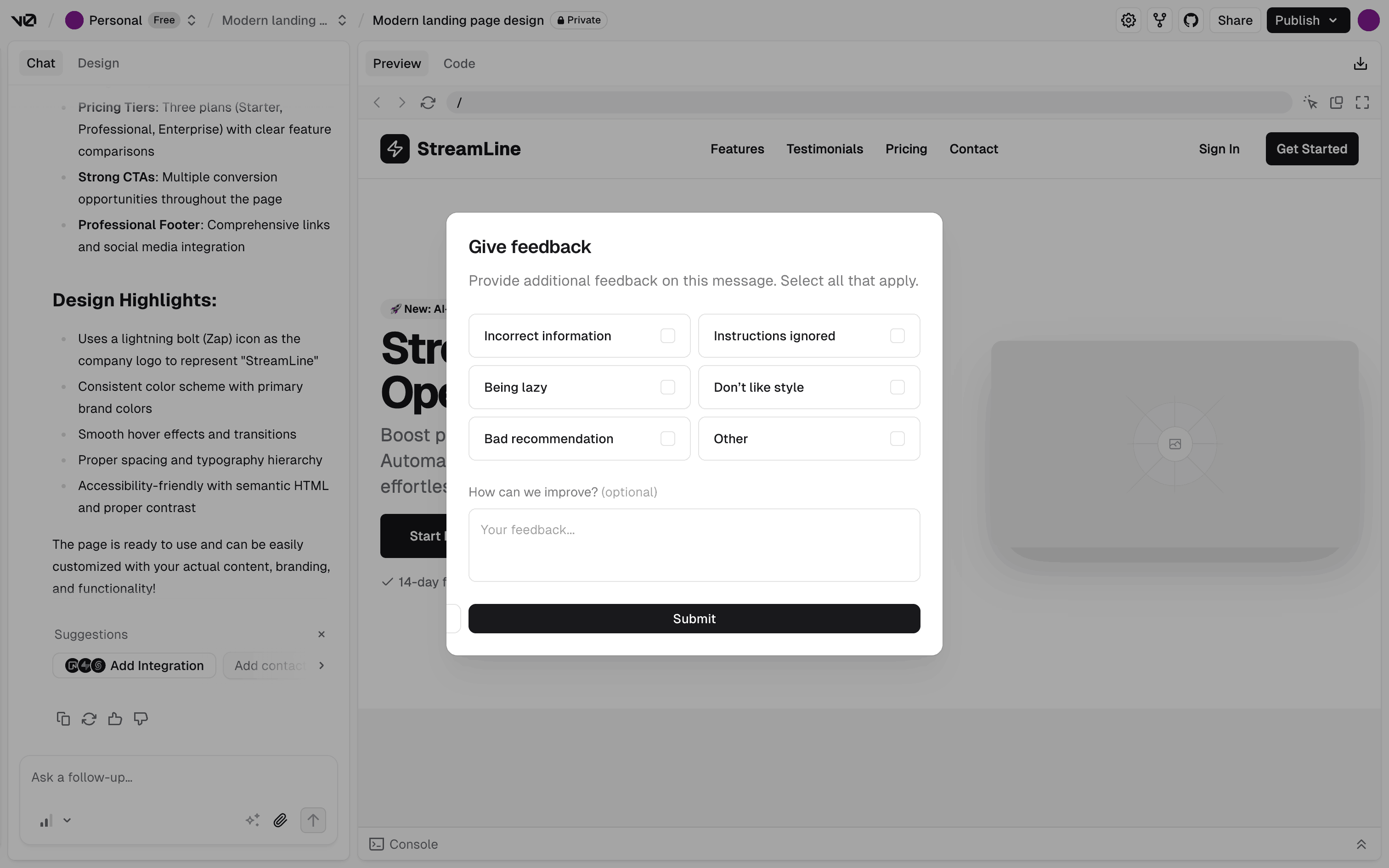Screen dimensions: 1389x868
Task: Click the thumbs up icon
Action: pos(115,719)
